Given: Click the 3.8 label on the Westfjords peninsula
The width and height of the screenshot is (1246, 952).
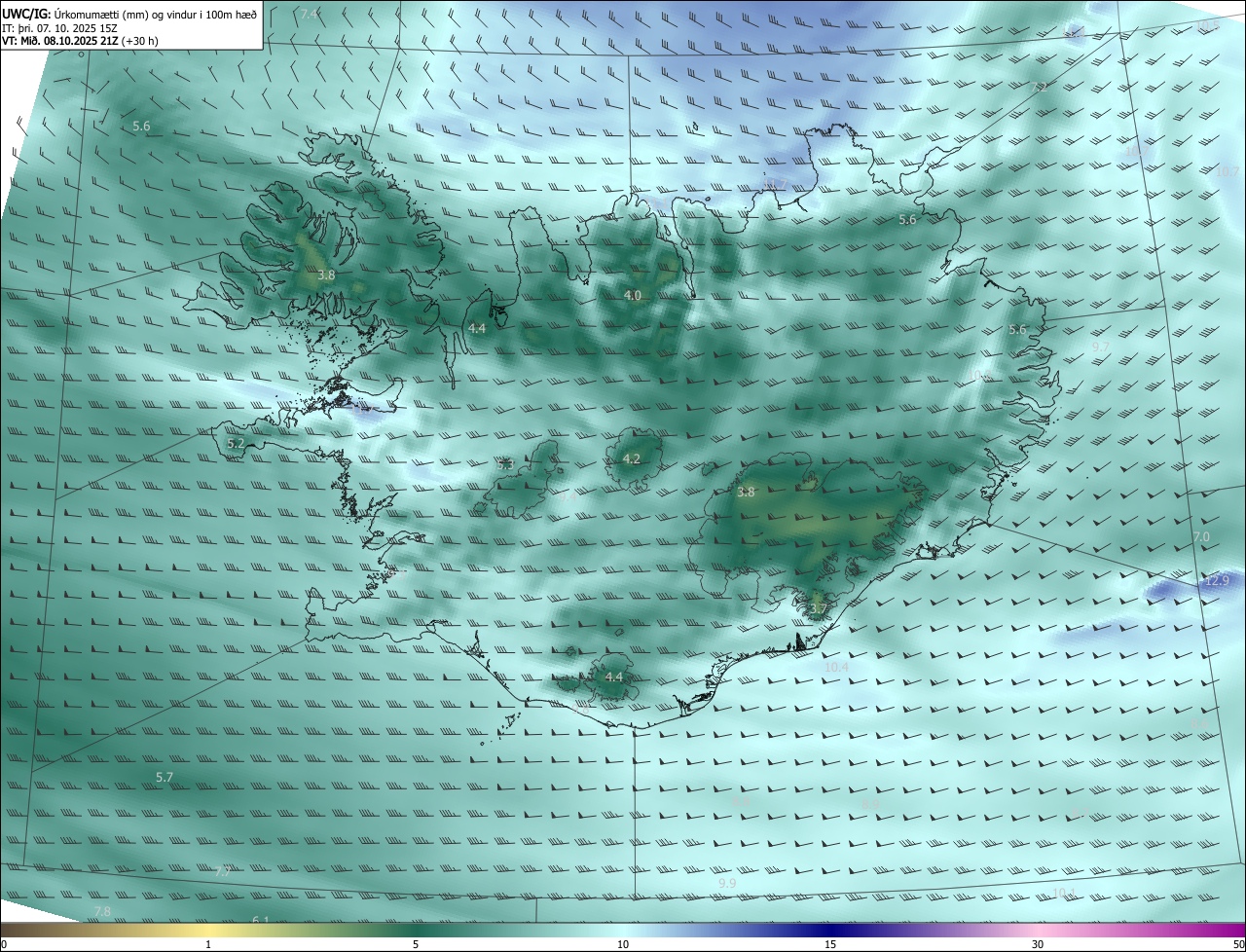Looking at the screenshot, I should 326,275.
